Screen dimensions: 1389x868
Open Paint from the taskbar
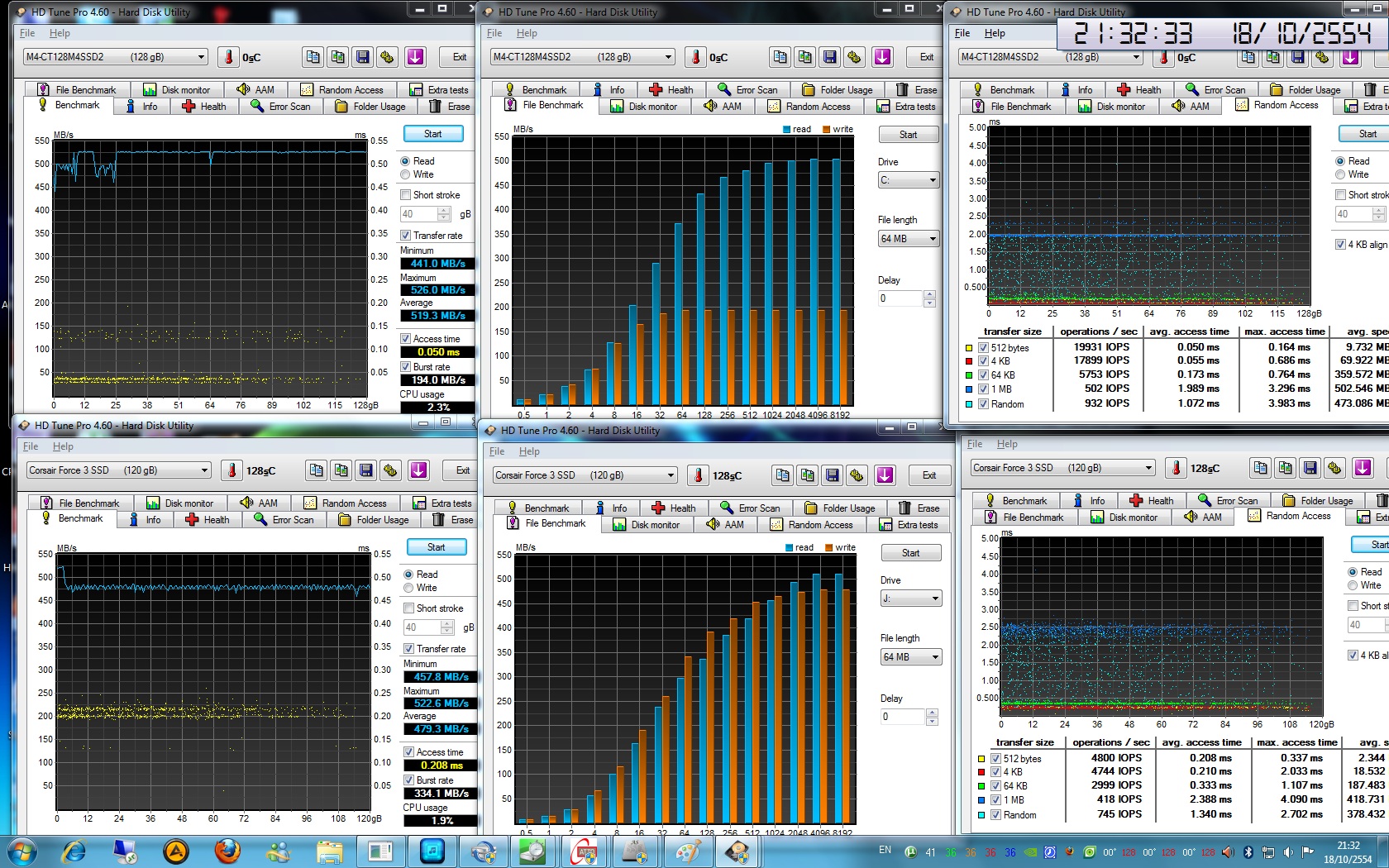coord(688,851)
